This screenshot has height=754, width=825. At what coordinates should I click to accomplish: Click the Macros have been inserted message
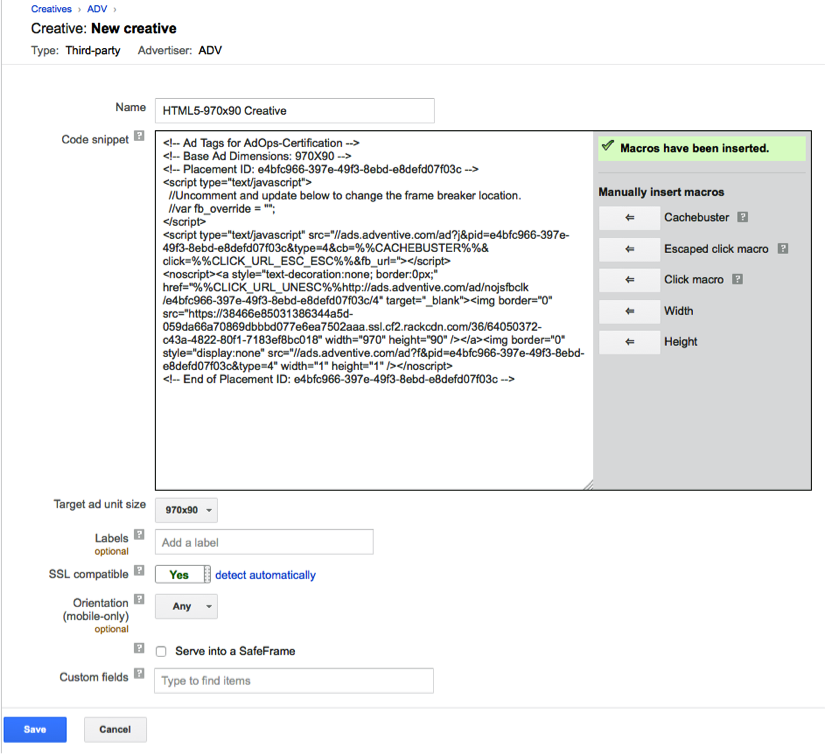click(702, 148)
